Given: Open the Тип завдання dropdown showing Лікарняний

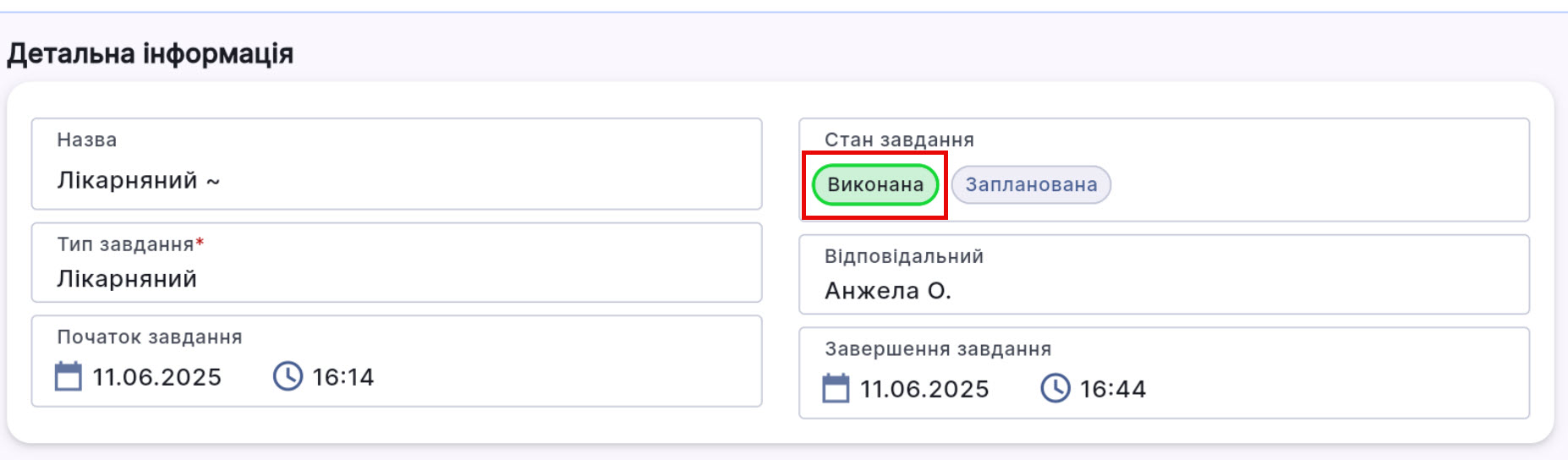Looking at the screenshot, I should [396, 278].
